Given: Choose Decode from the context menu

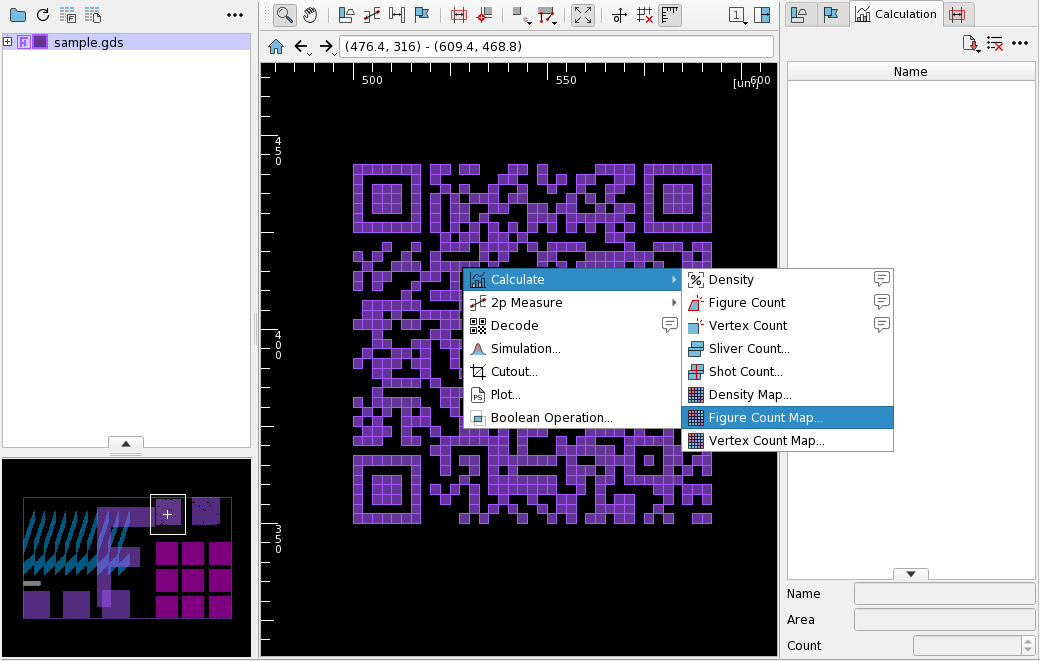Looking at the screenshot, I should (x=572, y=326).
